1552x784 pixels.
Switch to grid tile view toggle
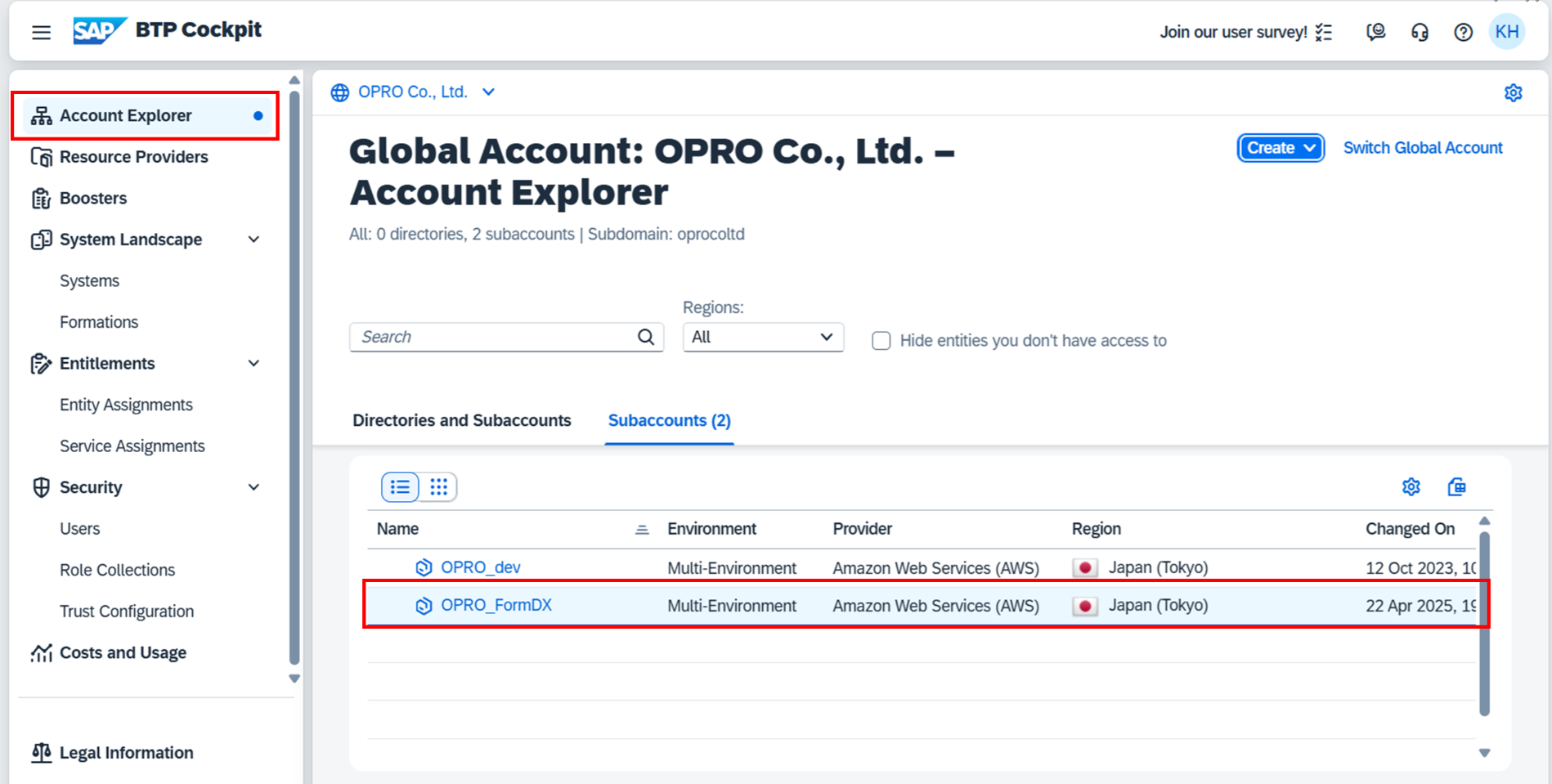point(439,487)
